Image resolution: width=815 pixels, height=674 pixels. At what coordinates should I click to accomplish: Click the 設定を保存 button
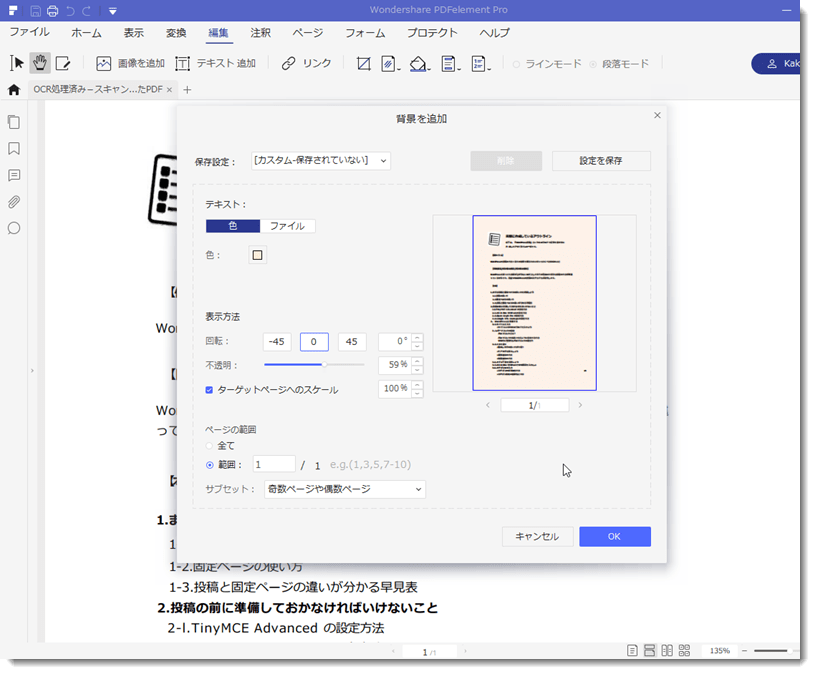point(601,161)
